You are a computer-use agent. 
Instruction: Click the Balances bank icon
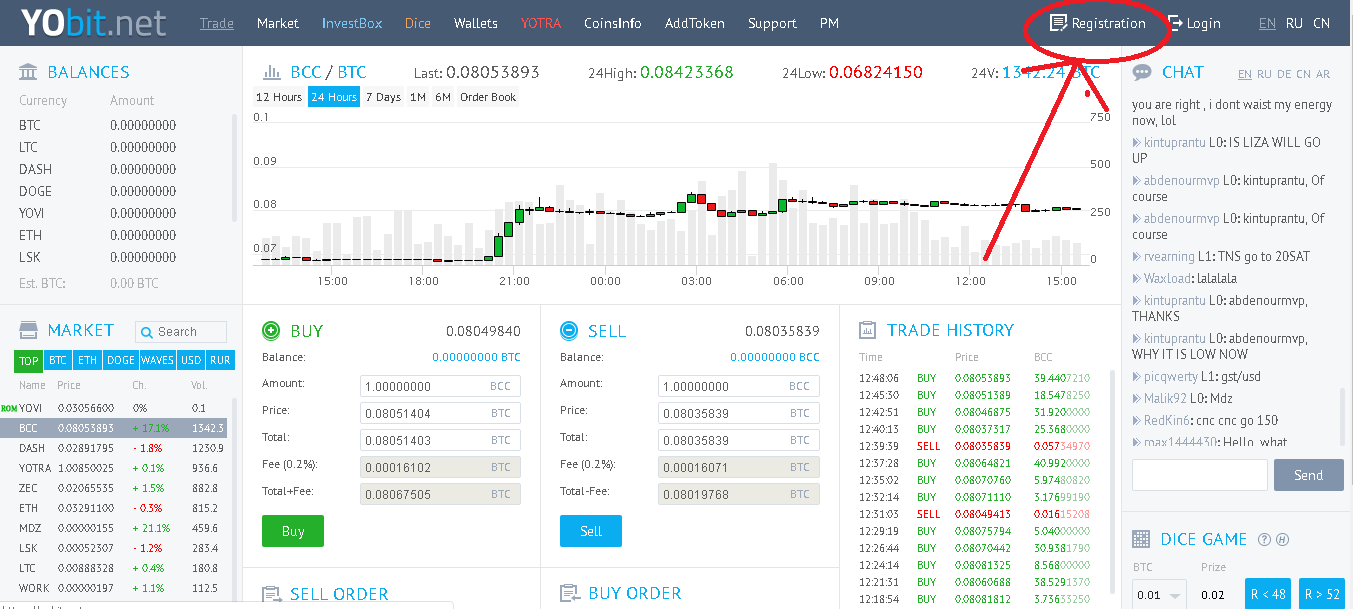29,72
